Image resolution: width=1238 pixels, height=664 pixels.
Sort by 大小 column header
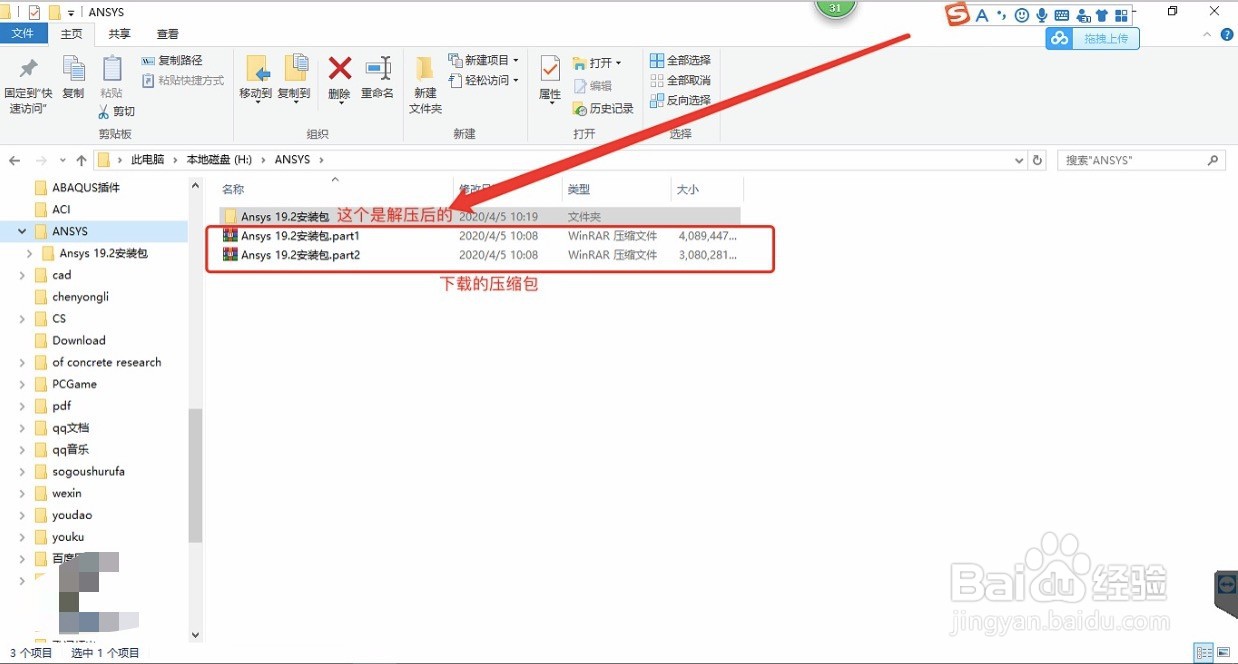point(688,189)
